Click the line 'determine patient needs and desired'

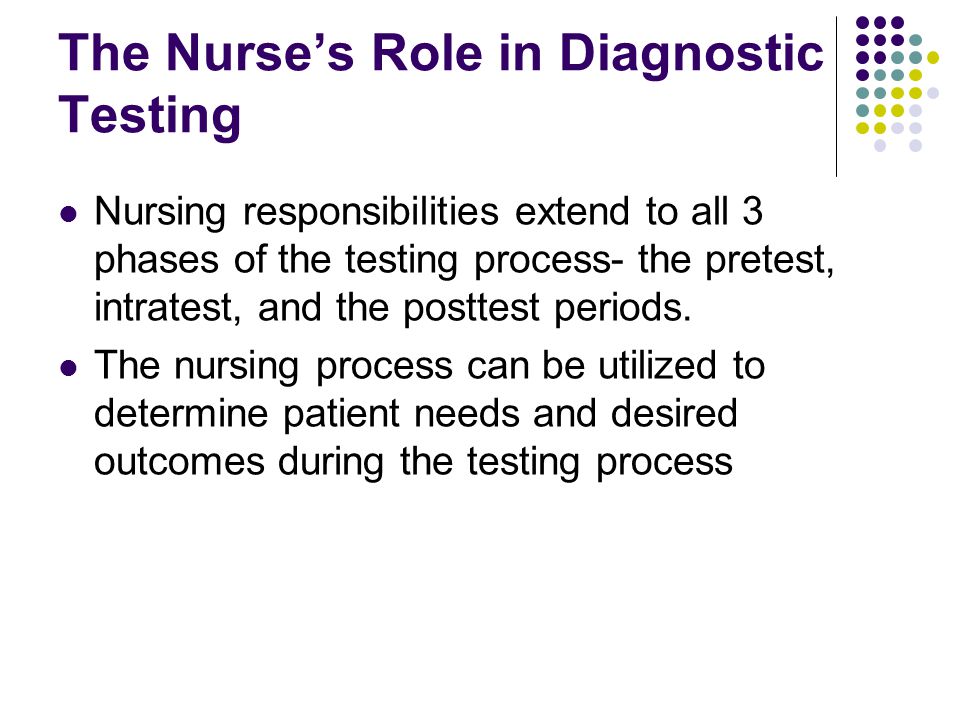click(x=416, y=414)
